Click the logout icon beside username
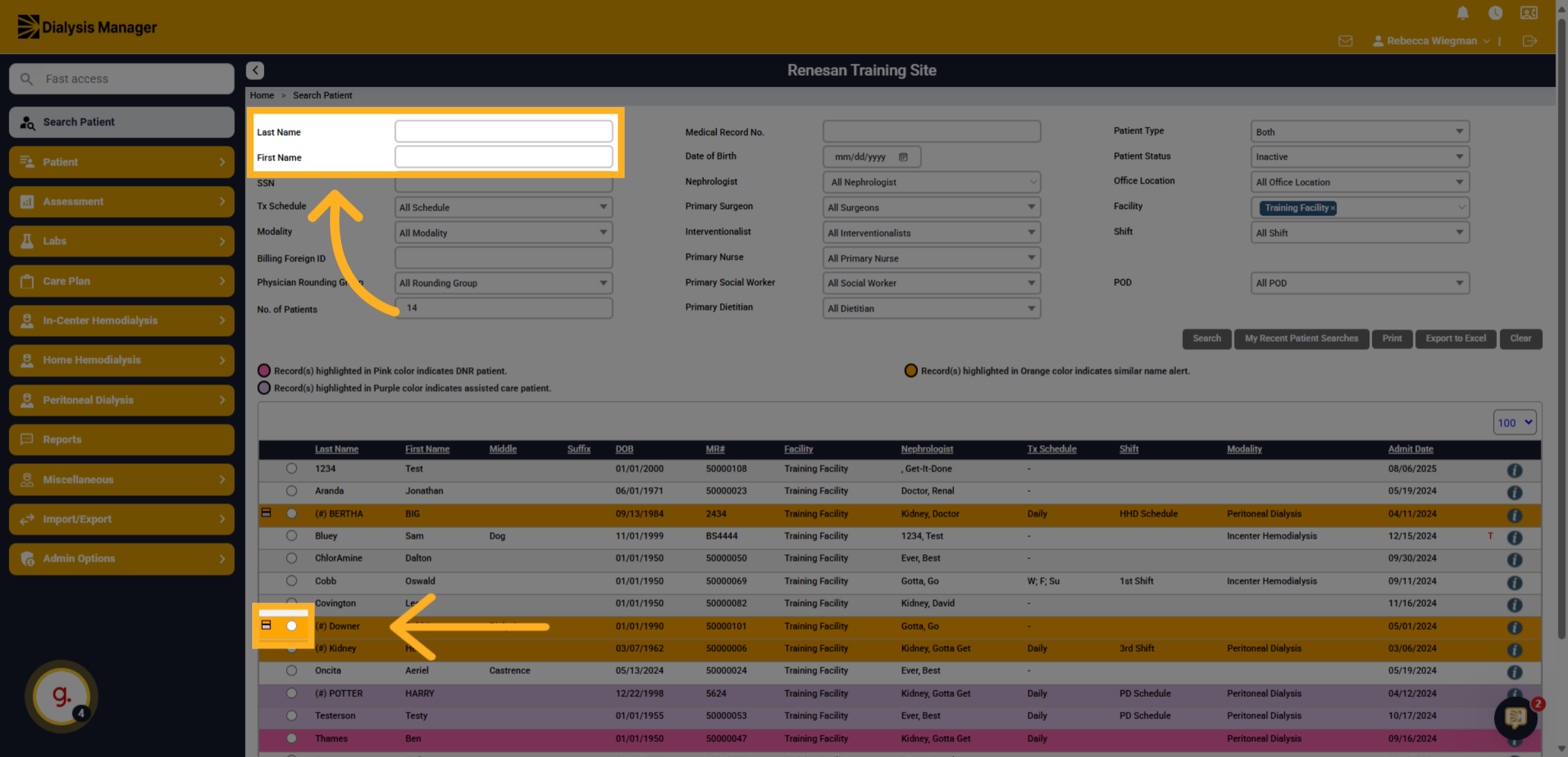Screen dimensions: 1568x757 (x=1530, y=41)
